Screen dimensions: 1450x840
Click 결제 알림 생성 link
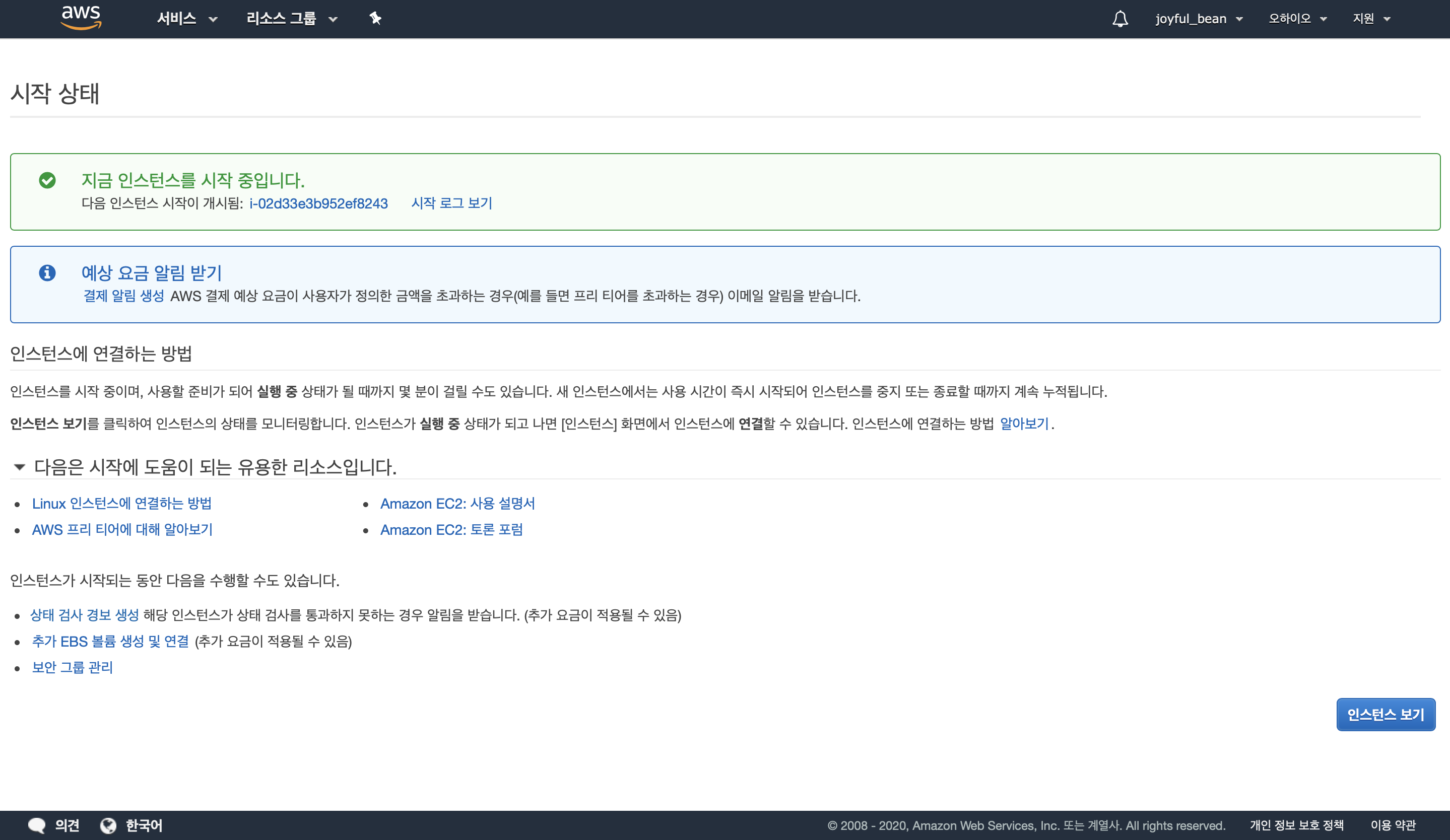[124, 296]
